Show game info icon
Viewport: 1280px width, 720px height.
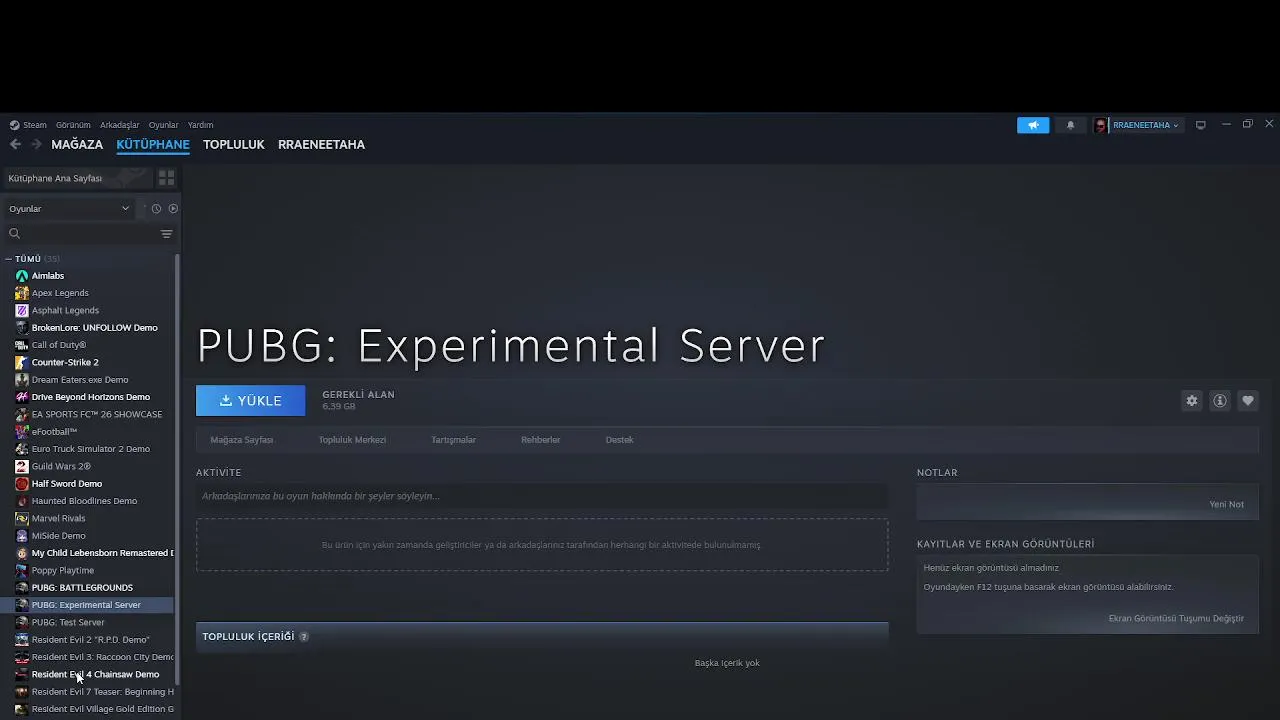pos(1220,401)
